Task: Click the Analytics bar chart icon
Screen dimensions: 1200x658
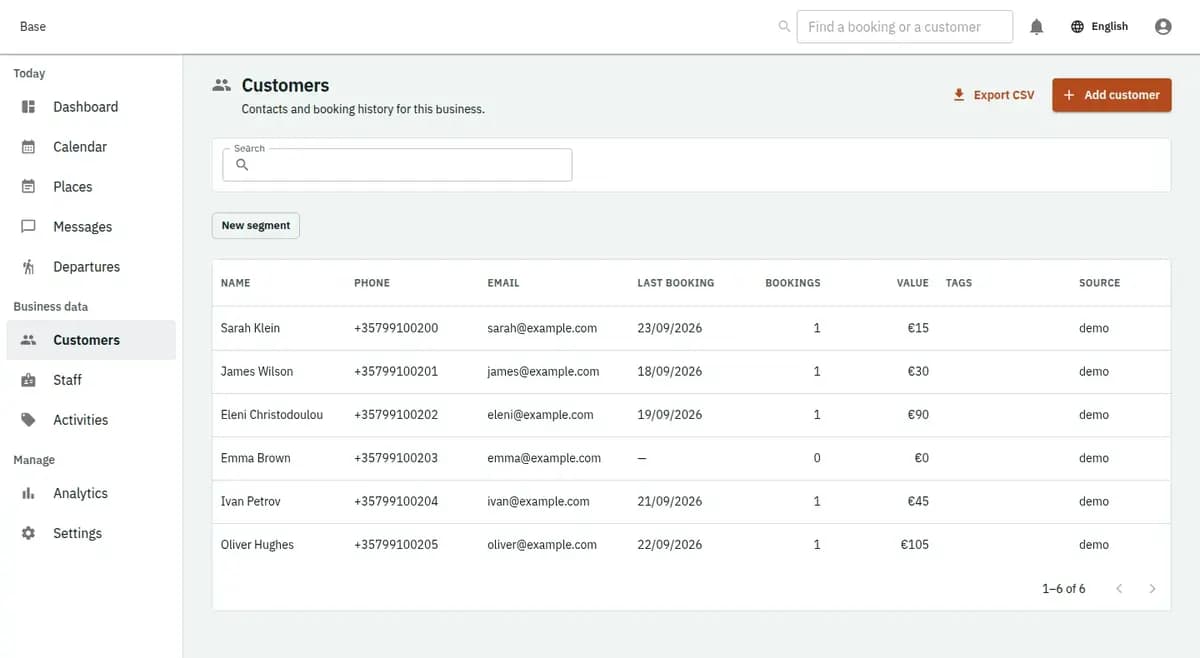Action: (29, 493)
